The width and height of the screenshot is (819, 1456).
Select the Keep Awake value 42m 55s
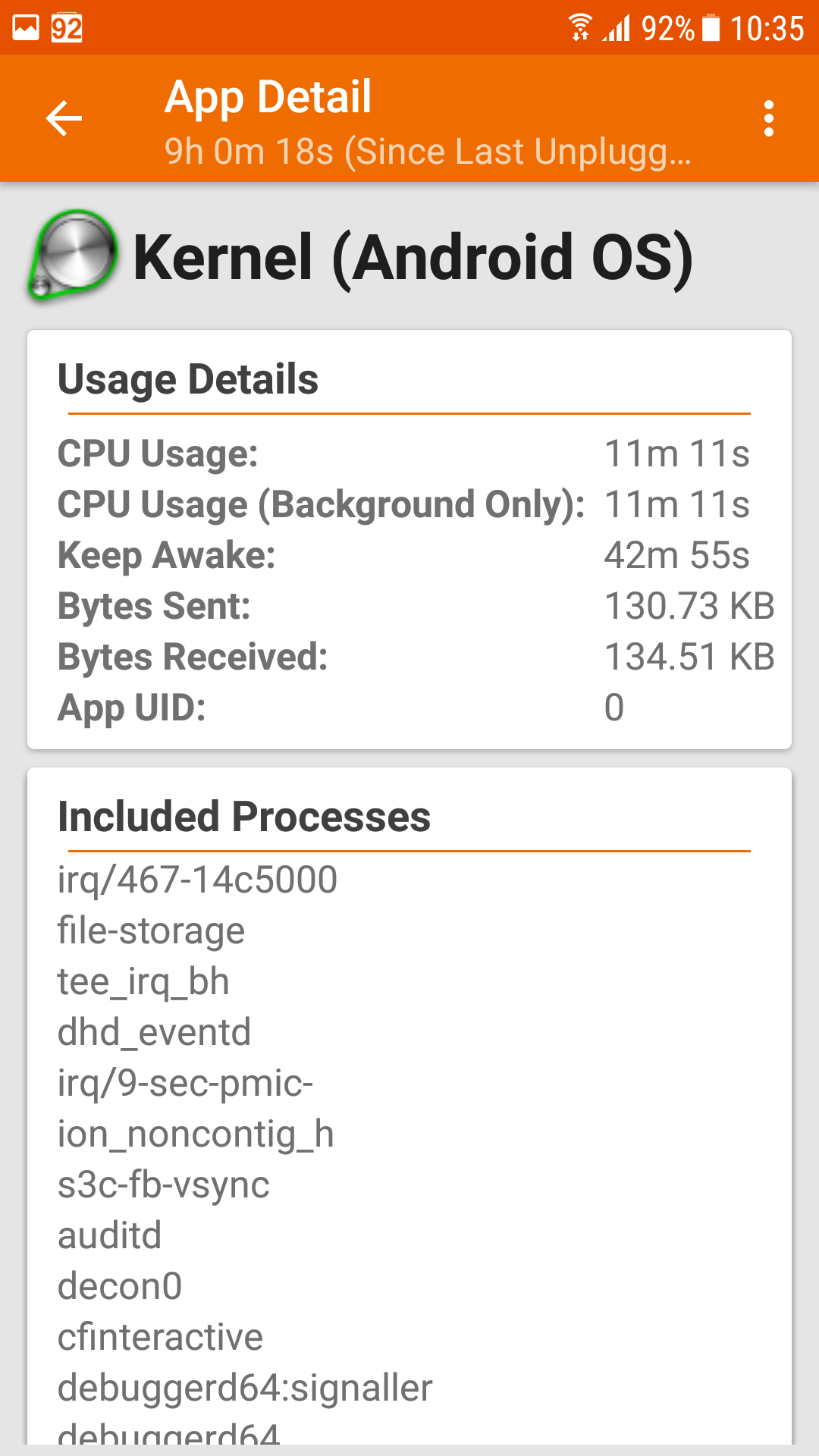coord(676,555)
